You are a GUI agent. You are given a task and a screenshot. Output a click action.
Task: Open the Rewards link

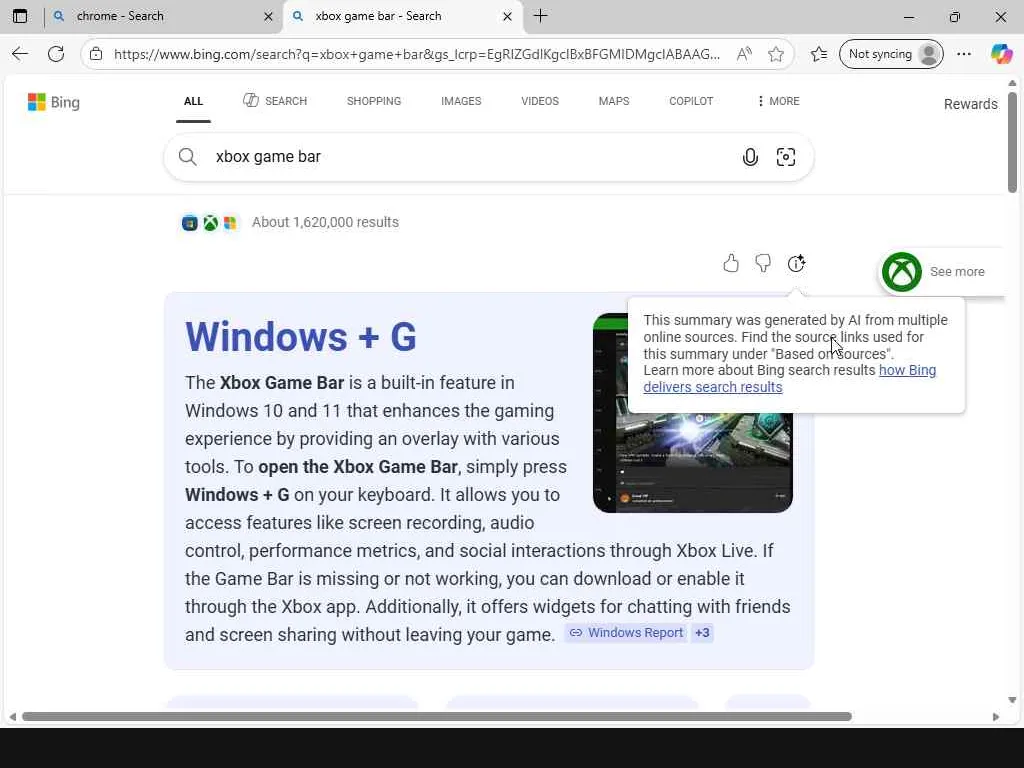(970, 104)
